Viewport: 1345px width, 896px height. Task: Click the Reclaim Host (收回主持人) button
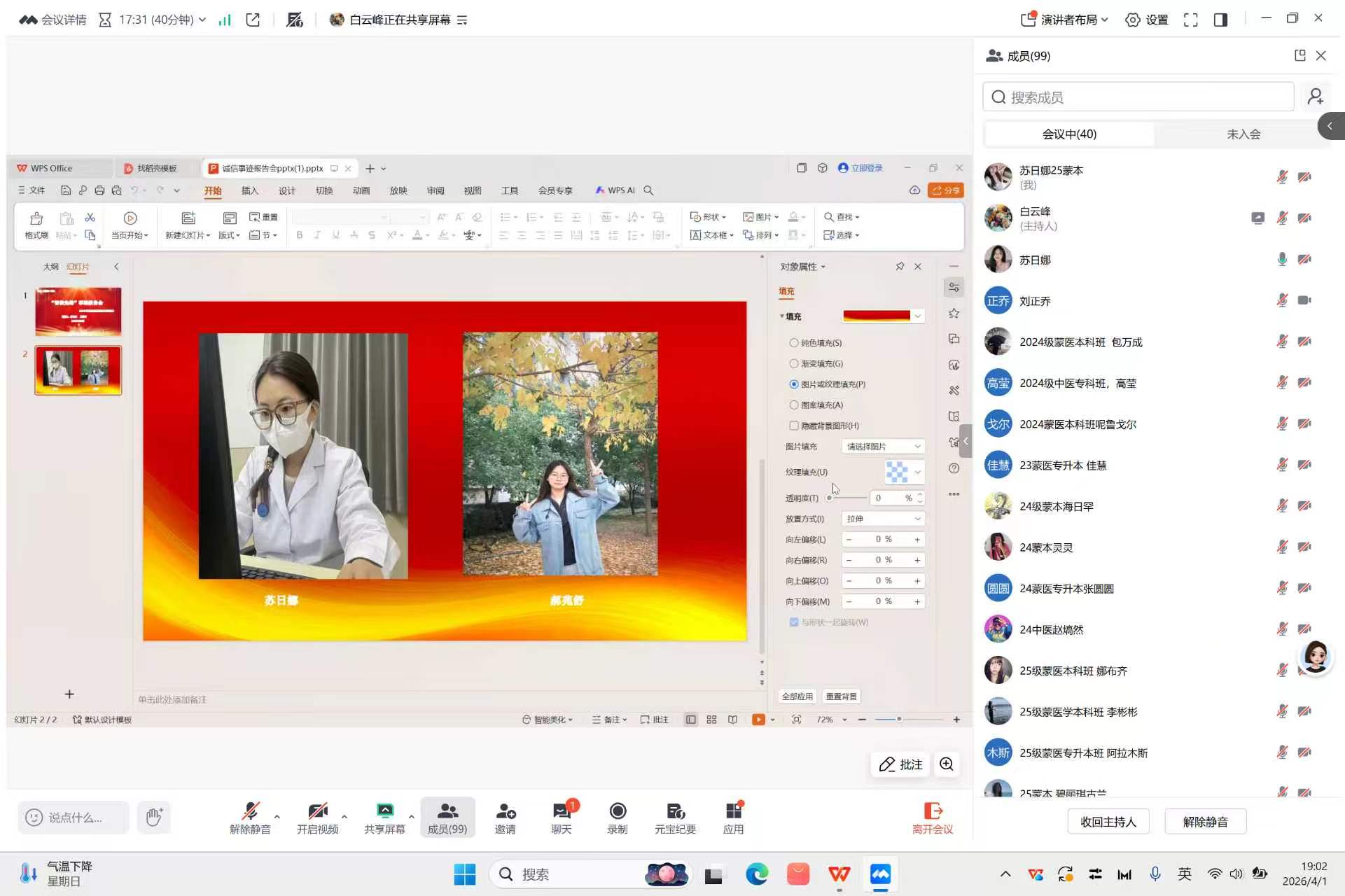[1108, 822]
